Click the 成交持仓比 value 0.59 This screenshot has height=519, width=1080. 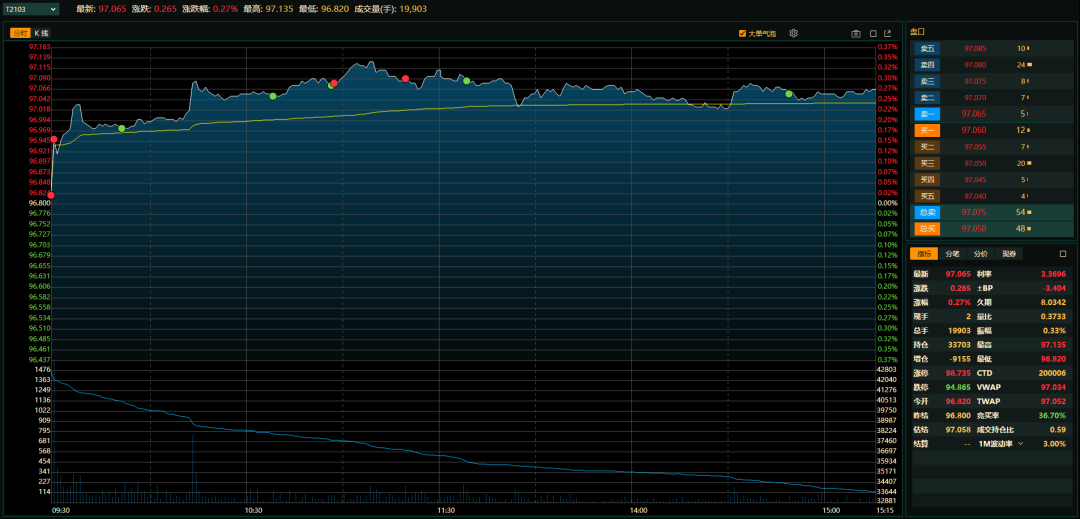1058,430
